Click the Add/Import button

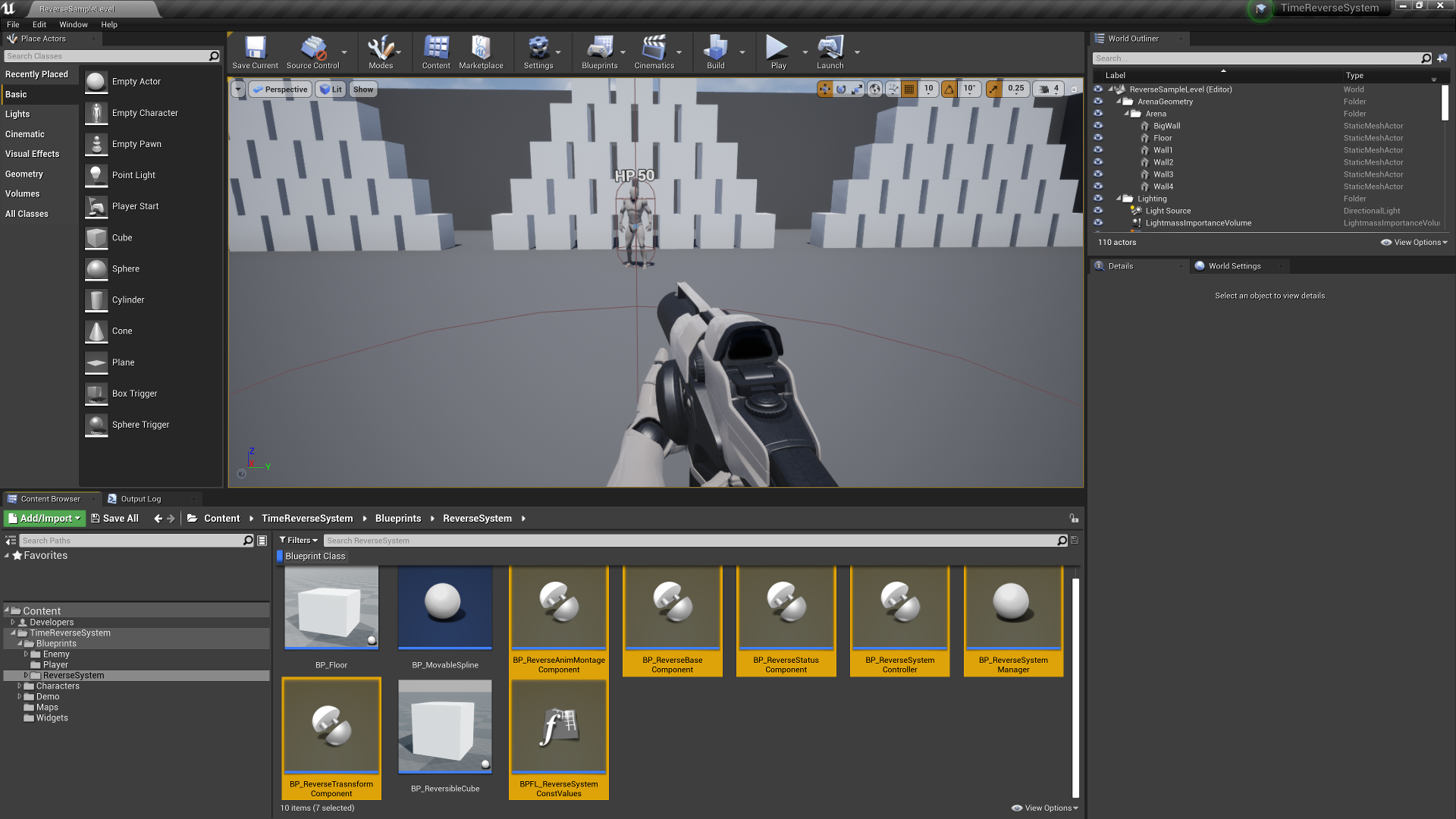(x=43, y=518)
